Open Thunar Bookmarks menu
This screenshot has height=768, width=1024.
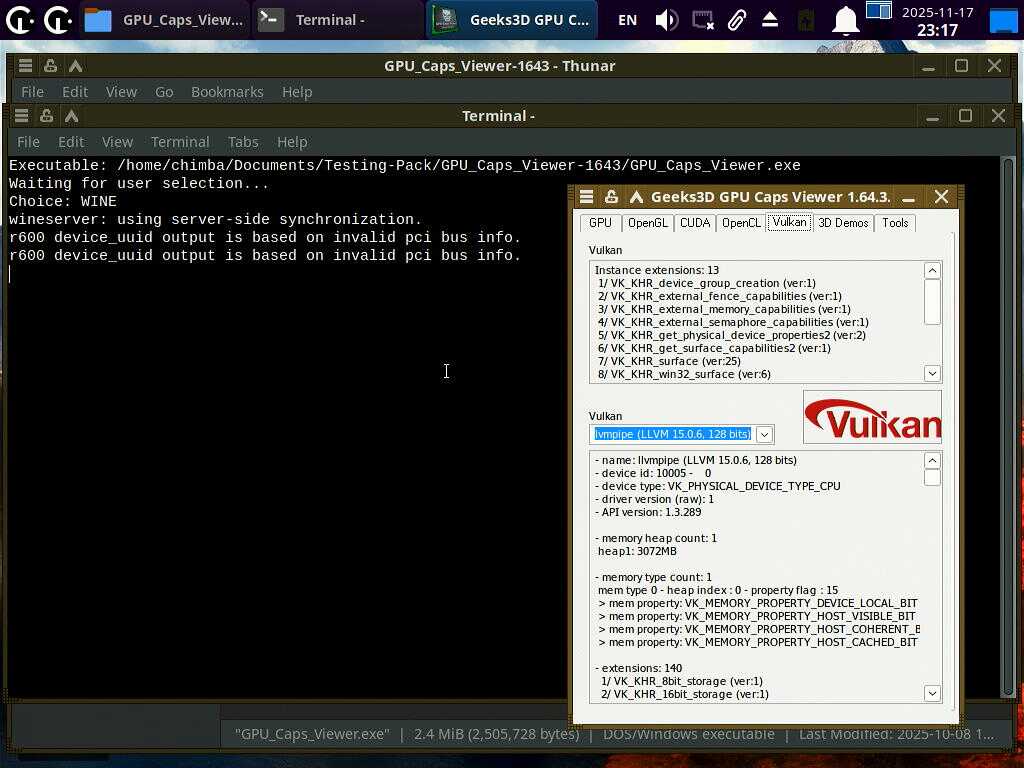[x=227, y=92]
